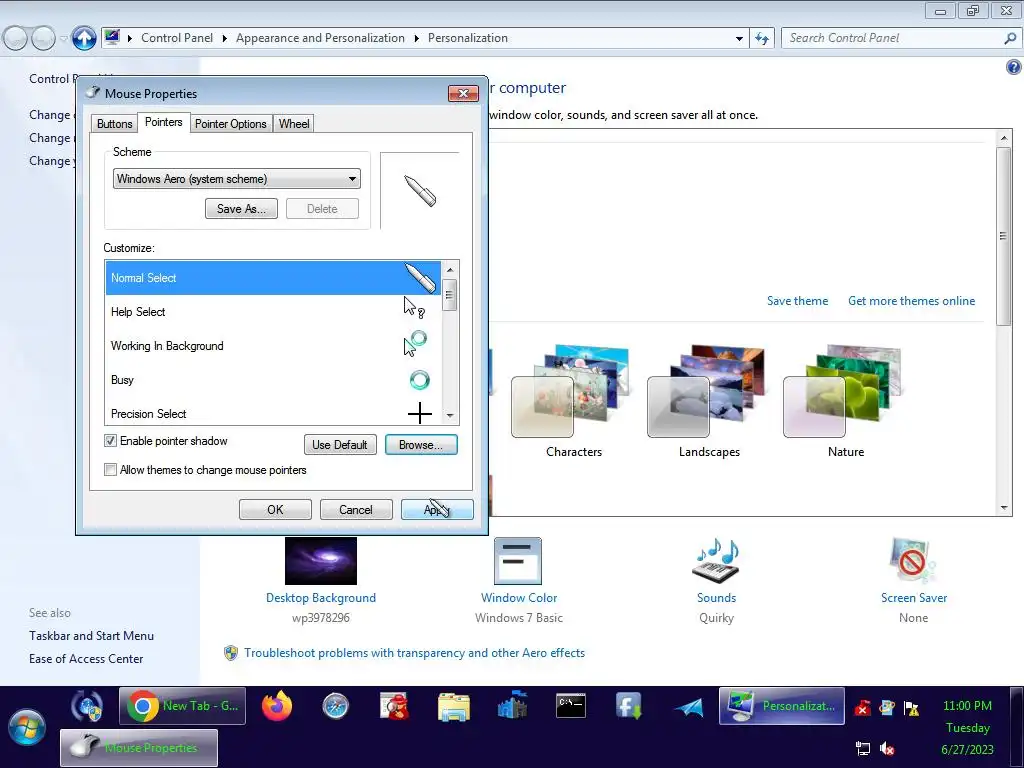
Task: Open the Sounds keyboard icon
Action: (x=716, y=560)
